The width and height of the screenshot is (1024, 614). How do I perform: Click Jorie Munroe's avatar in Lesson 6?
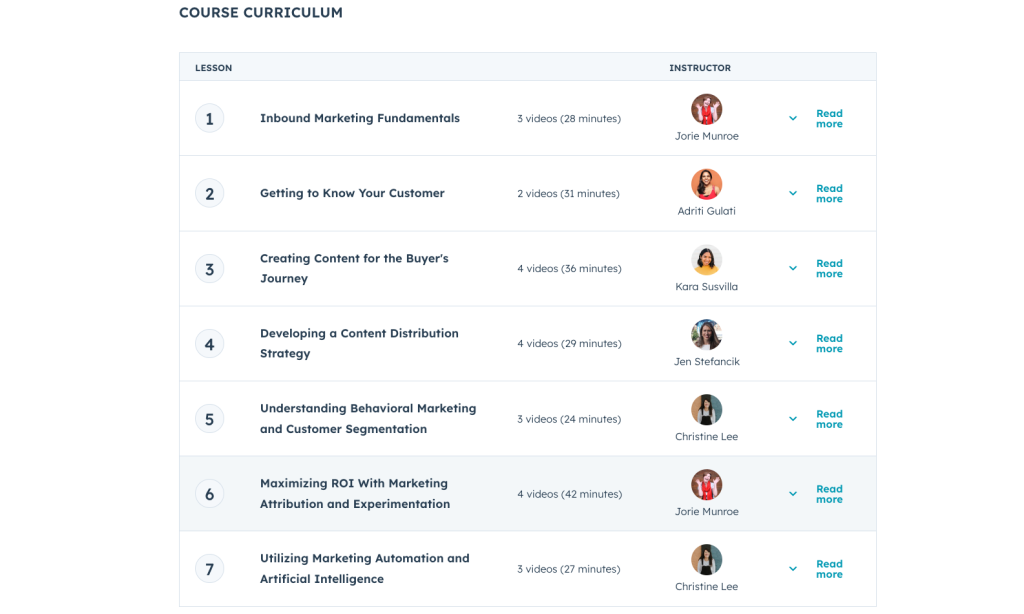click(x=706, y=485)
